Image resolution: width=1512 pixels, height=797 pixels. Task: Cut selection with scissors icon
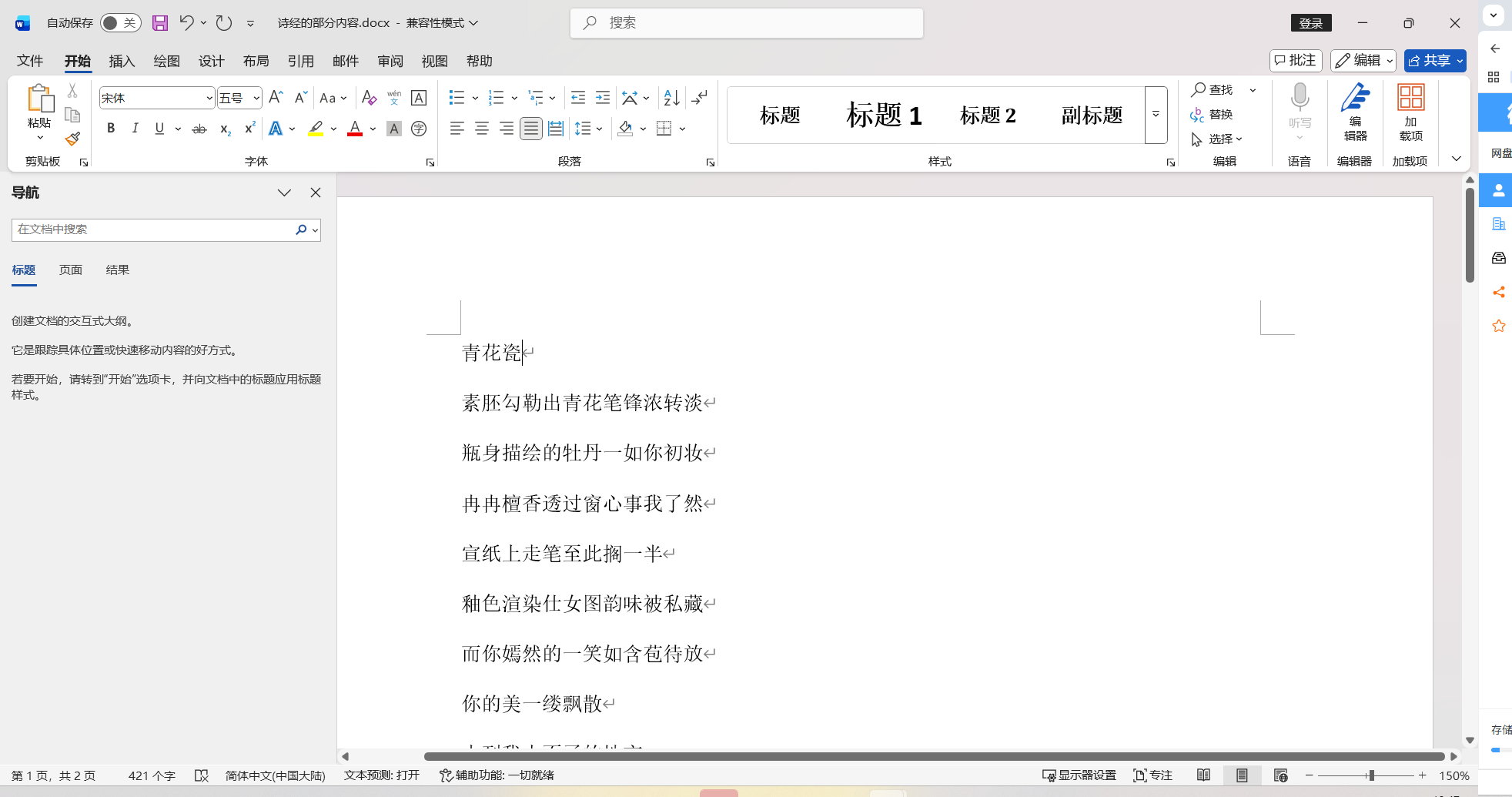coord(72,91)
